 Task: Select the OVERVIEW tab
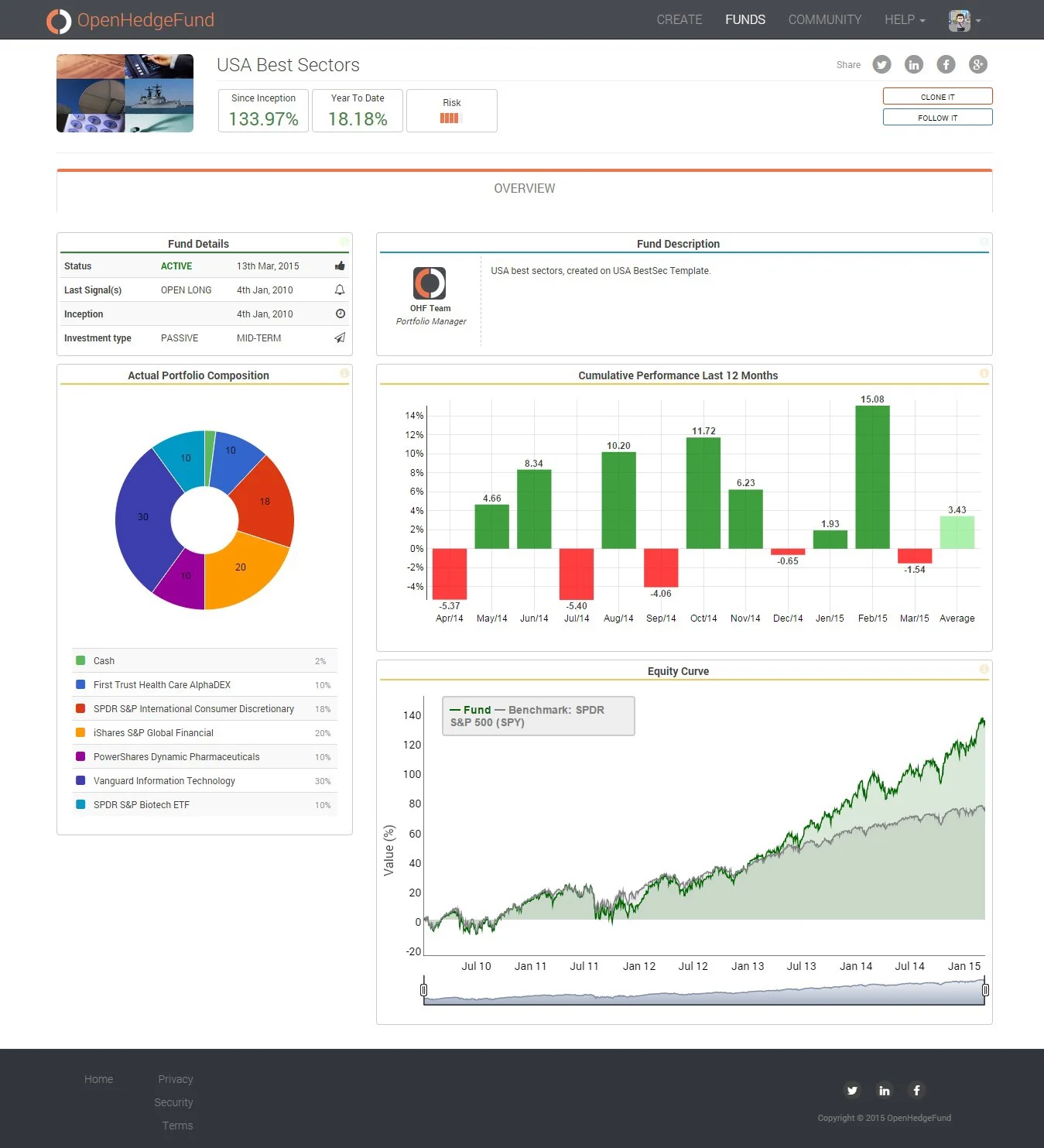coord(525,189)
